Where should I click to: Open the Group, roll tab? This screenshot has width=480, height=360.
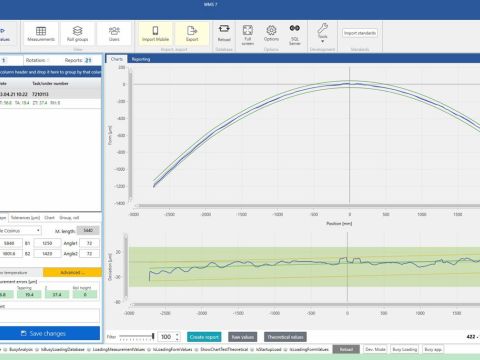69,218
